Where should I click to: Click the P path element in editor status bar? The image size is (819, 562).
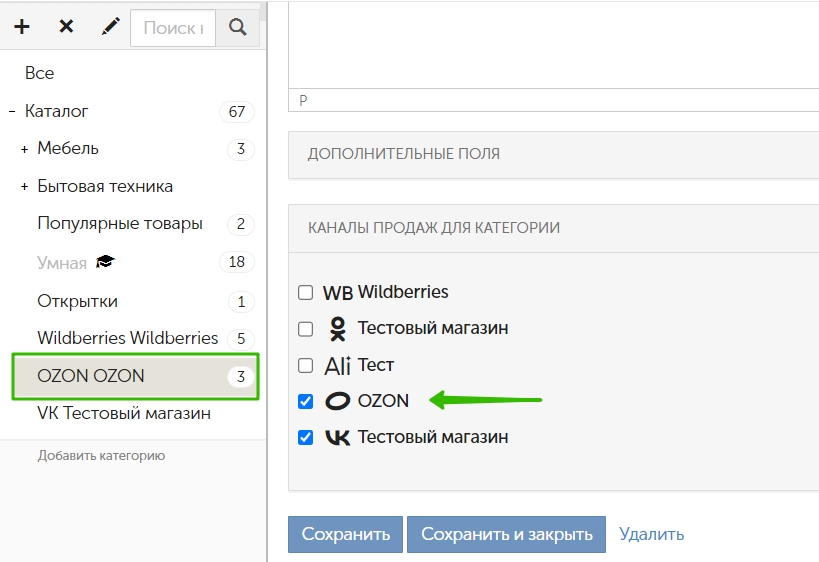point(303,100)
